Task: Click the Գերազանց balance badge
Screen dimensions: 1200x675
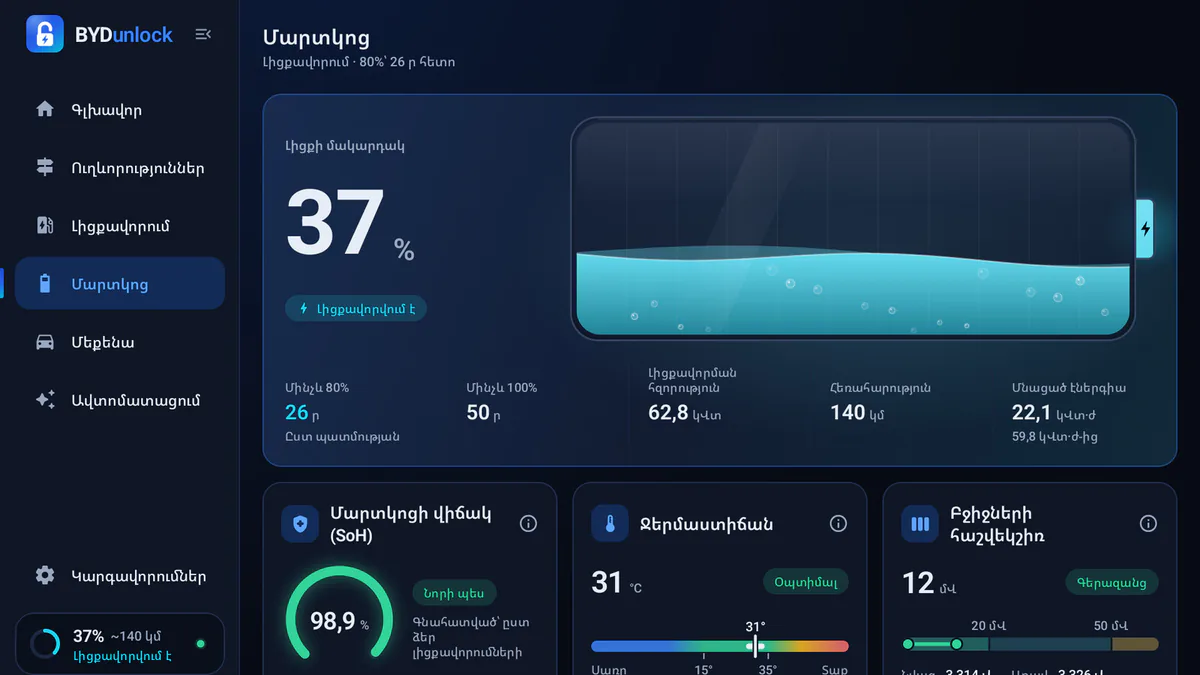Action: click(x=1112, y=582)
